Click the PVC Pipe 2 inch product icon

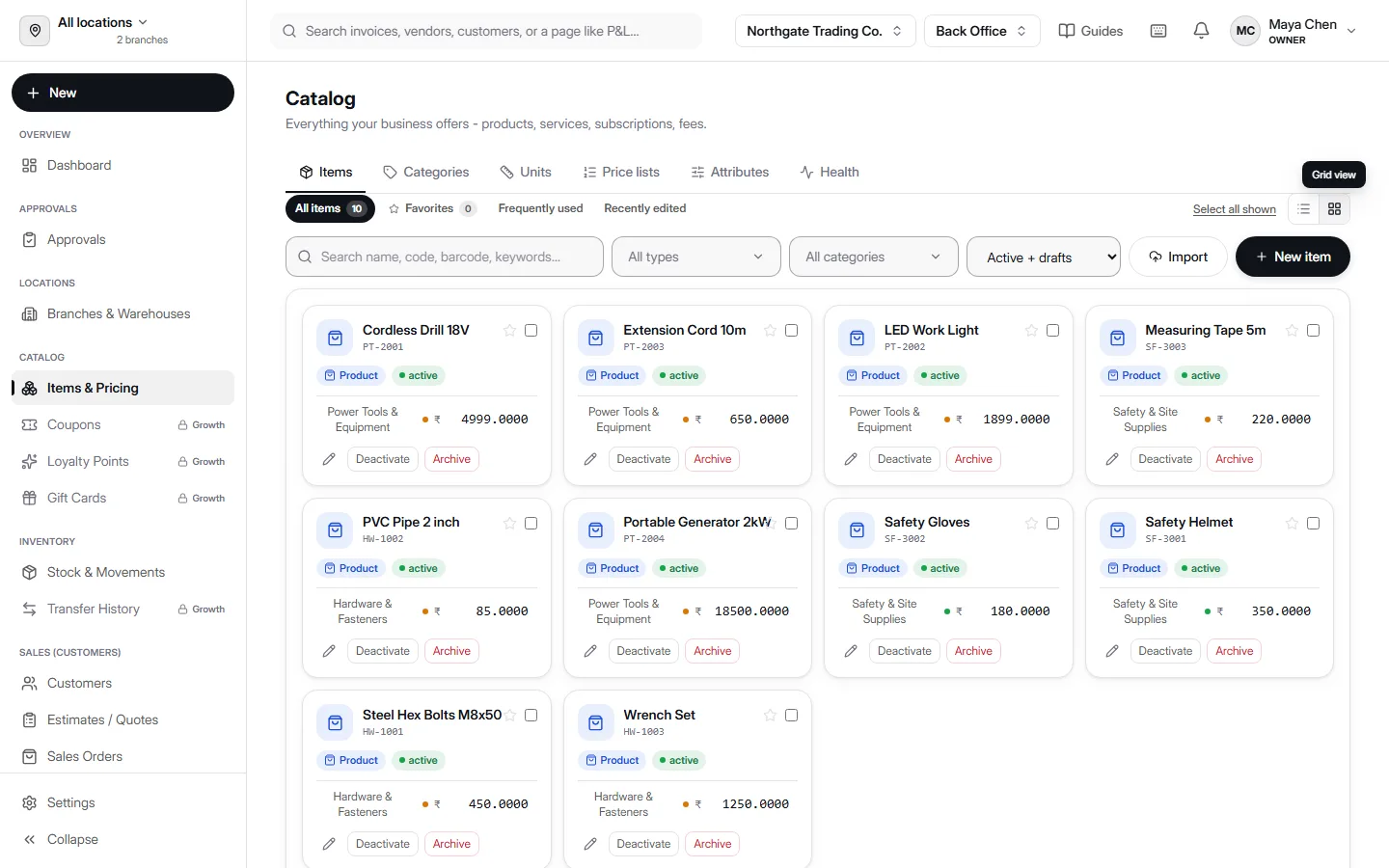tap(335, 529)
